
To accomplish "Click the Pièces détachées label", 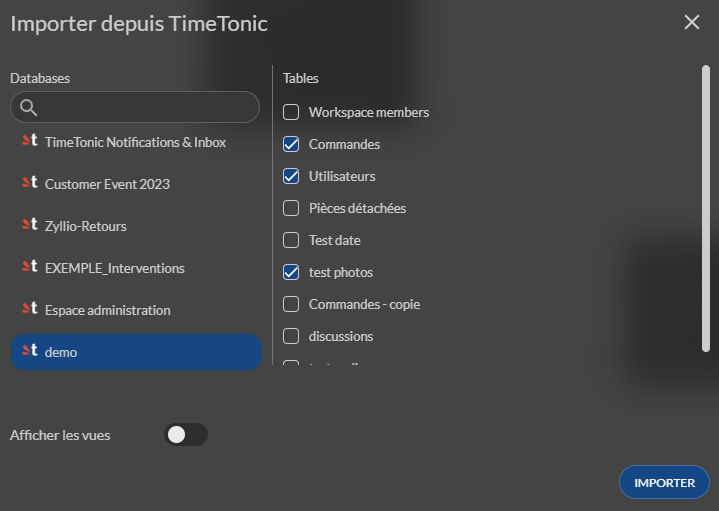I will pyautogui.click(x=357, y=208).
